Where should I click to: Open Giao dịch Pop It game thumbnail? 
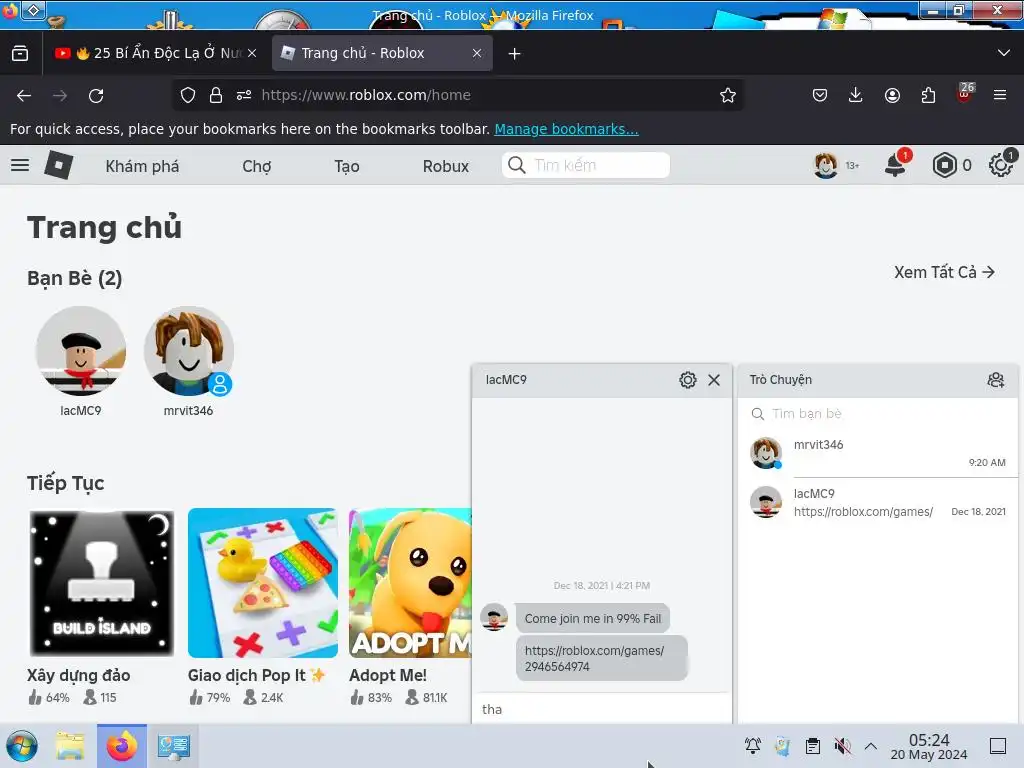point(263,583)
